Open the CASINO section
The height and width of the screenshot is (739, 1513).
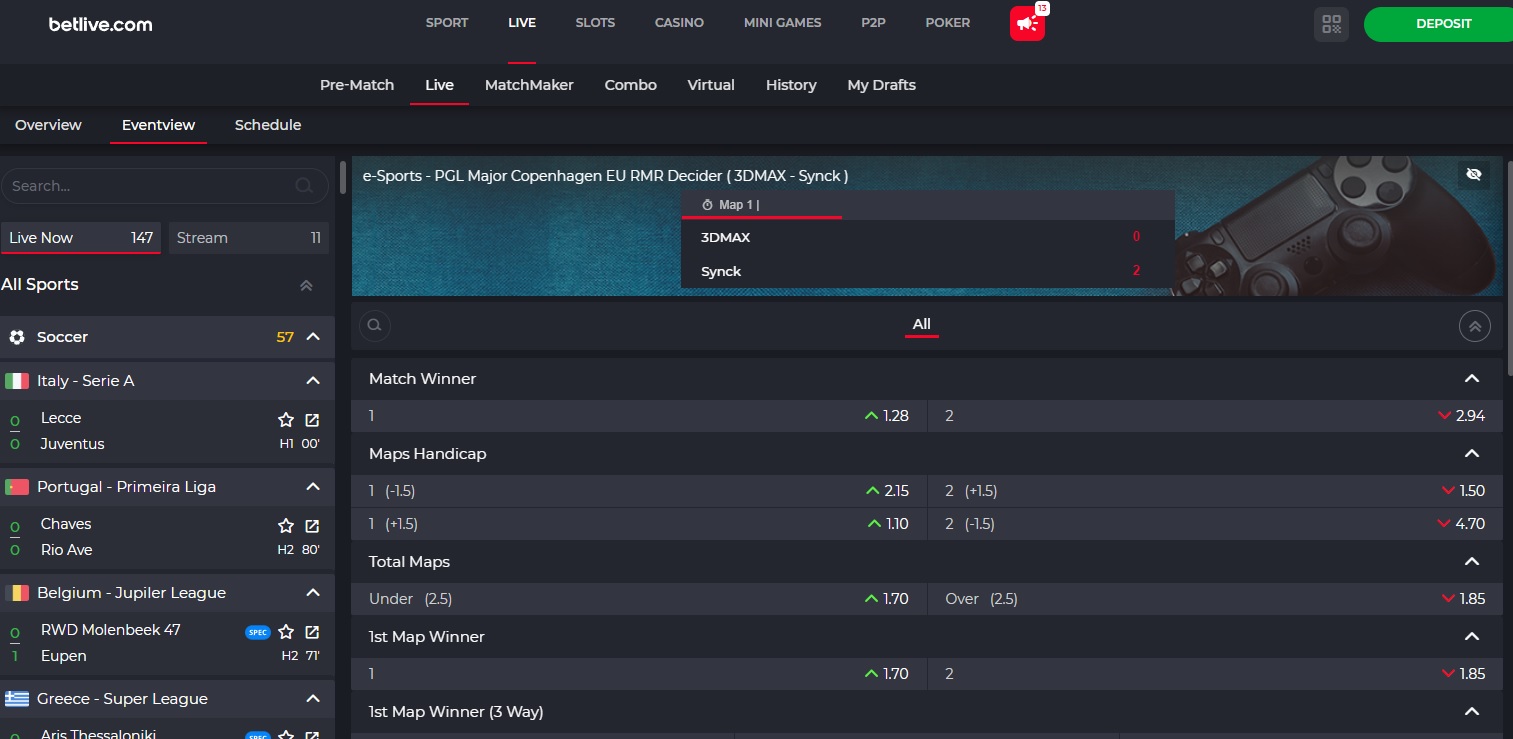(679, 23)
